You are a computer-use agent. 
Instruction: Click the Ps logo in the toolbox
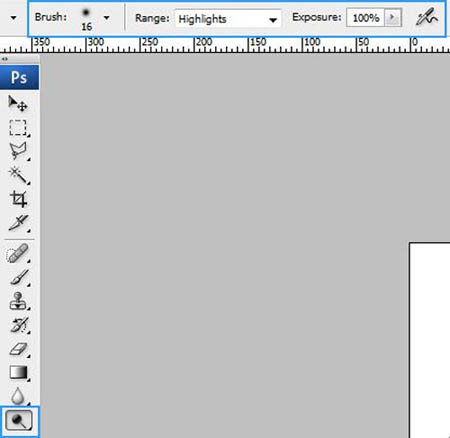point(19,77)
